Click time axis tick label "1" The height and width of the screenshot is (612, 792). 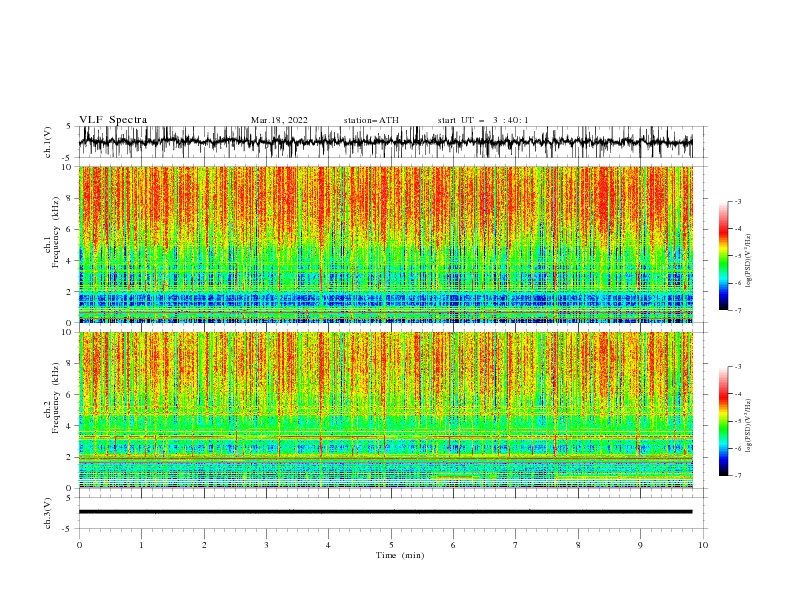pos(141,545)
